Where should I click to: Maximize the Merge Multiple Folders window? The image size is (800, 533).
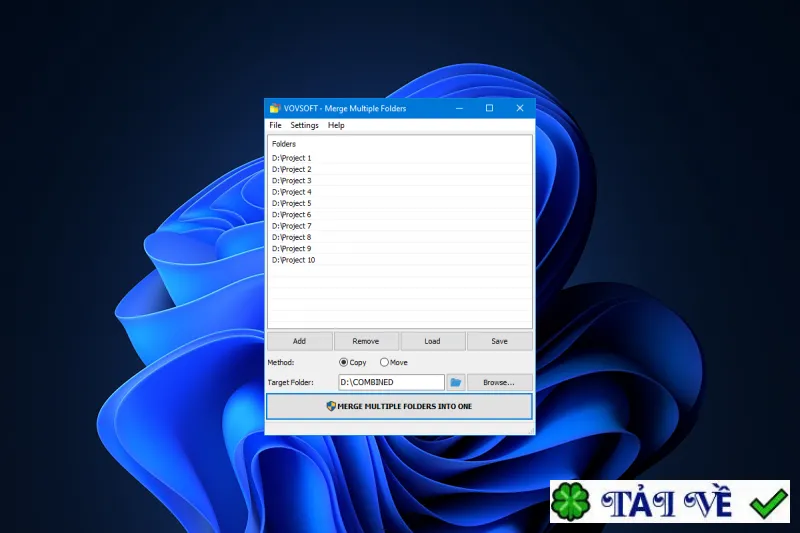pos(489,108)
